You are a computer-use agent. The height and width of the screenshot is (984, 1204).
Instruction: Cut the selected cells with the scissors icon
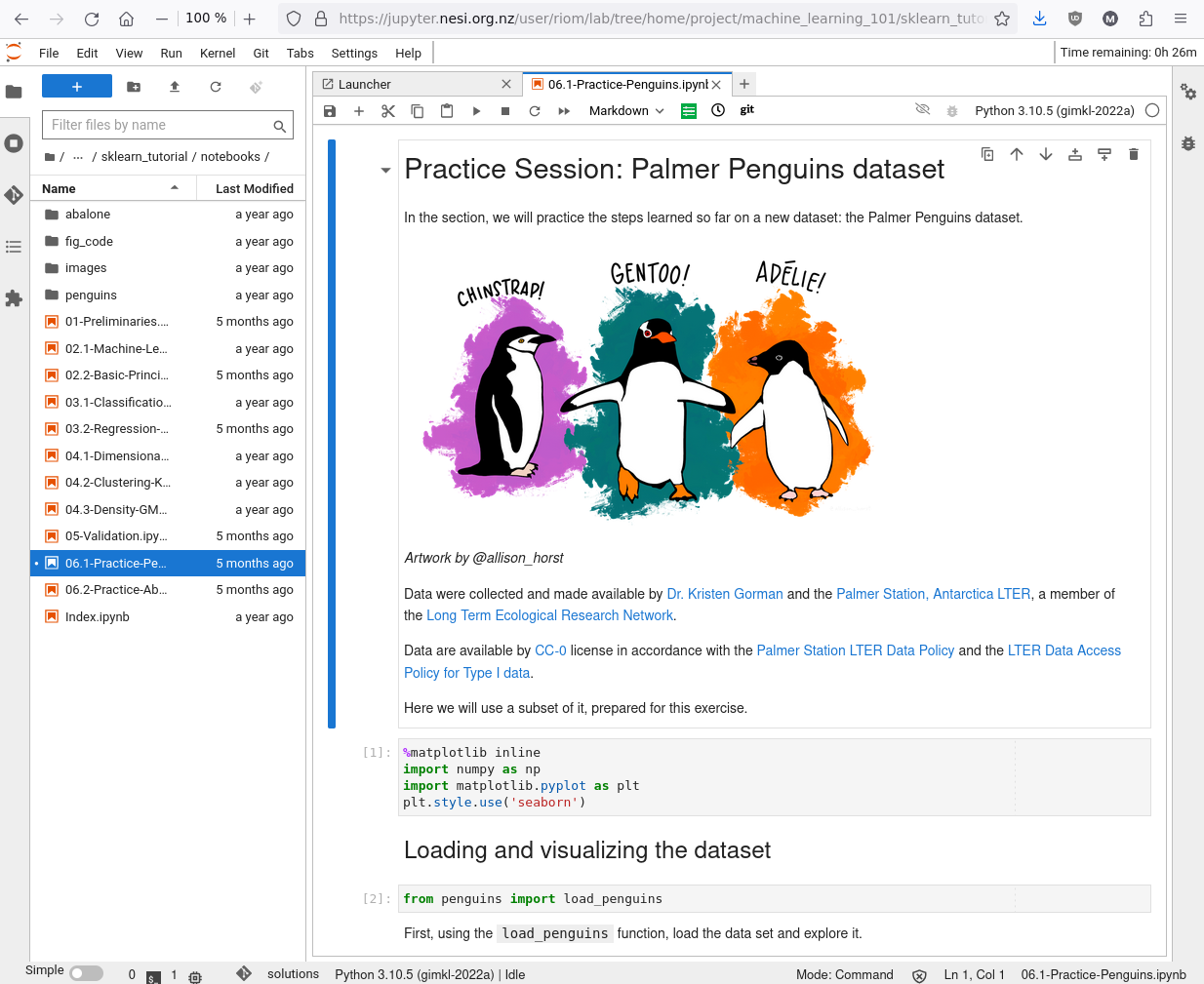tap(387, 110)
